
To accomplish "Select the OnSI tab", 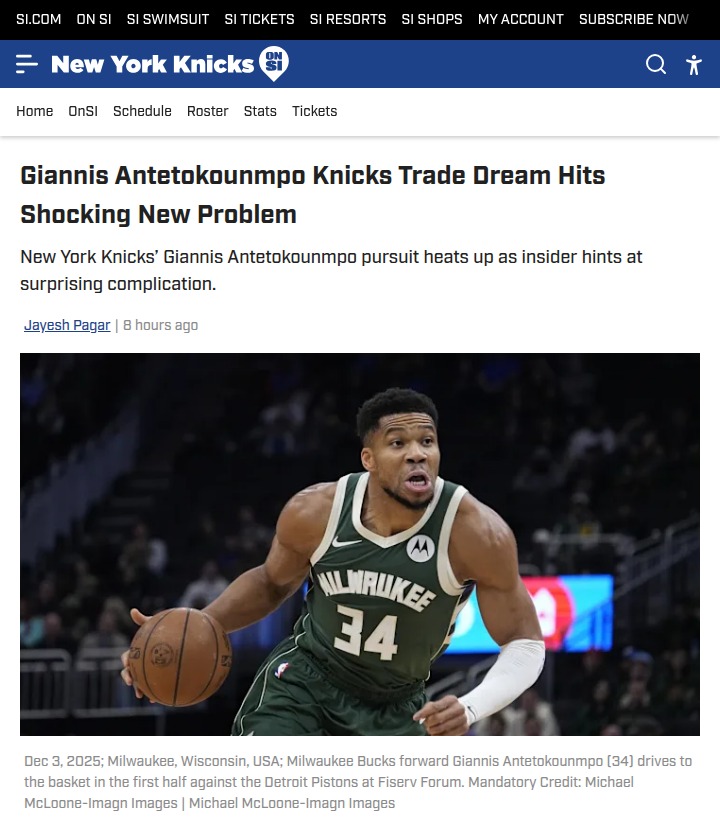I will pos(83,111).
